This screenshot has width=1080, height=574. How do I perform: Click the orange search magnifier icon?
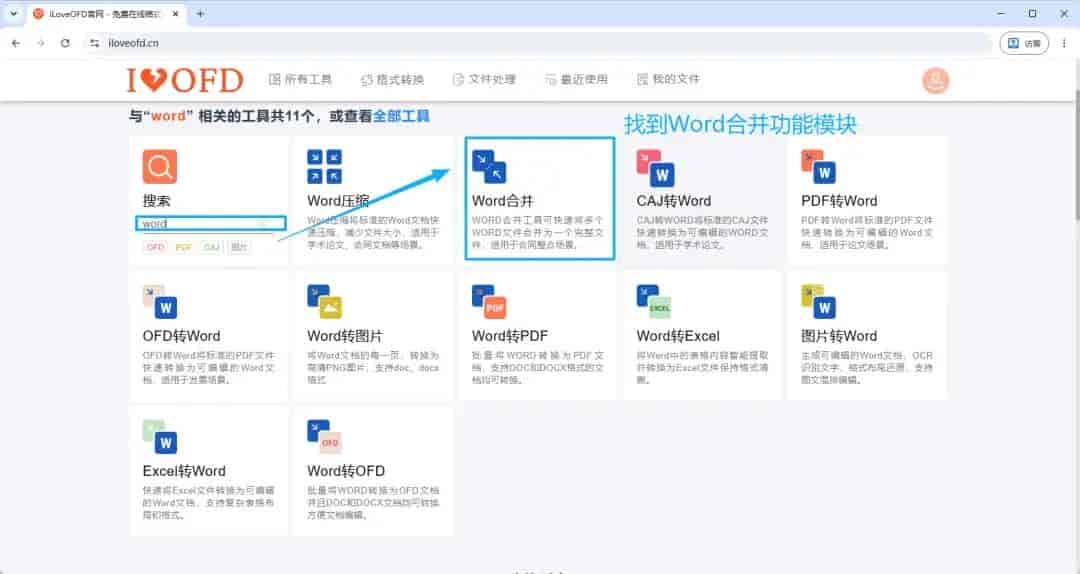(x=160, y=167)
